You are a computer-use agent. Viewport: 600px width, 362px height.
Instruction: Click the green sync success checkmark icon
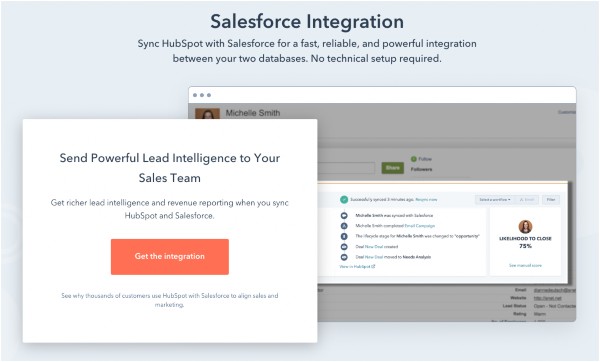tap(344, 200)
